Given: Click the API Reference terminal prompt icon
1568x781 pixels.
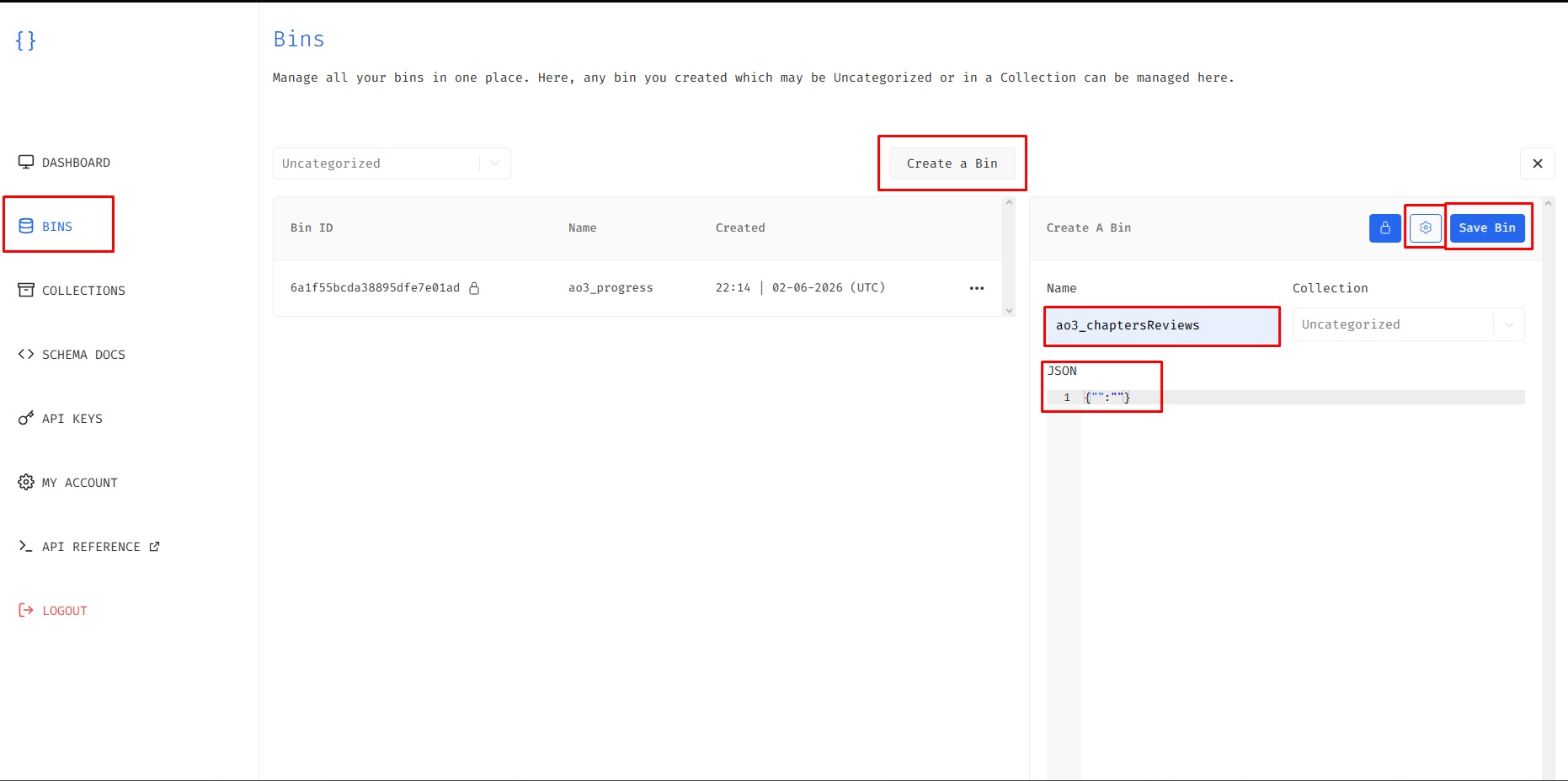Looking at the screenshot, I should (26, 546).
